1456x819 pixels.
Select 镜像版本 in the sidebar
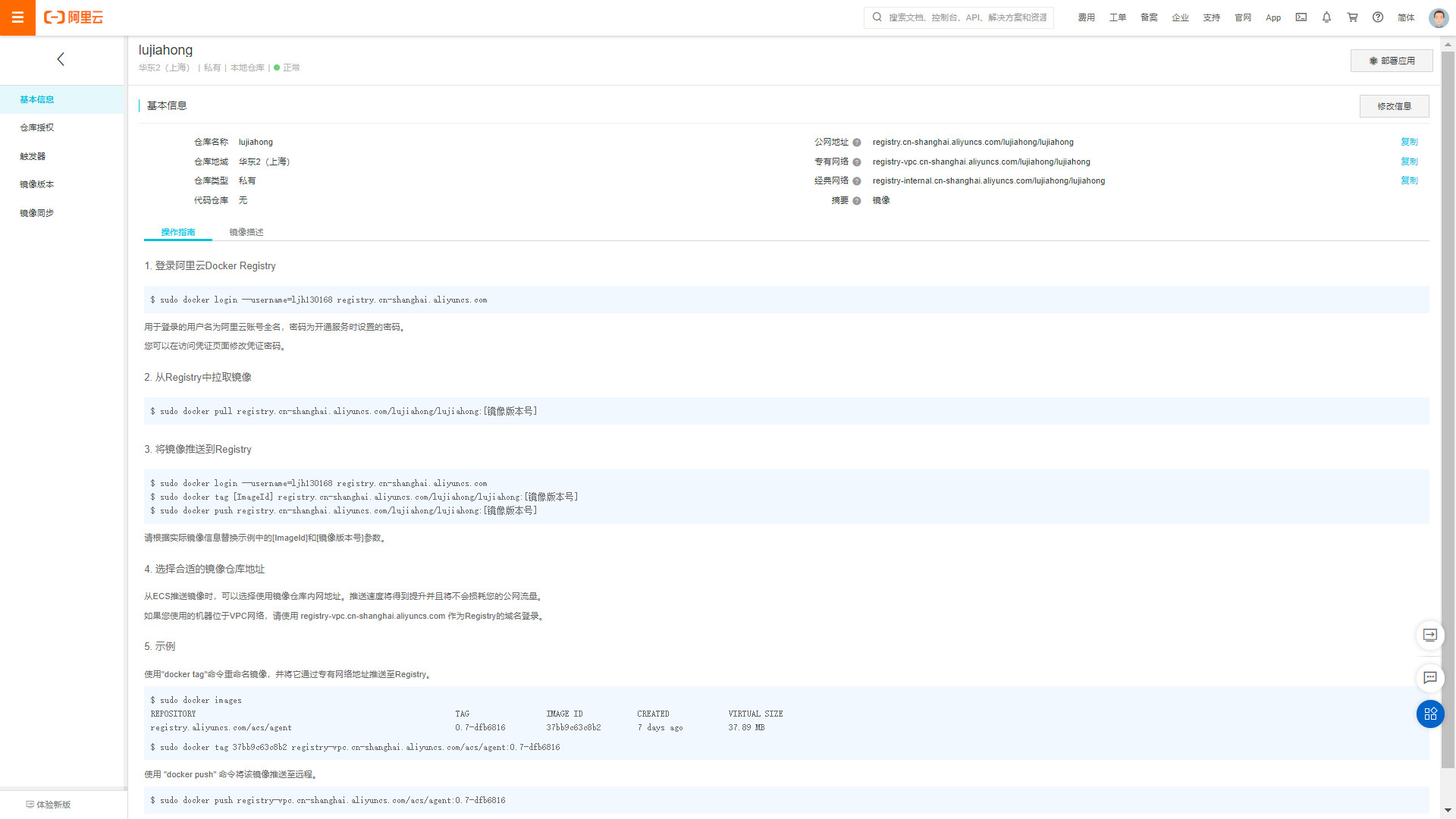pos(37,184)
